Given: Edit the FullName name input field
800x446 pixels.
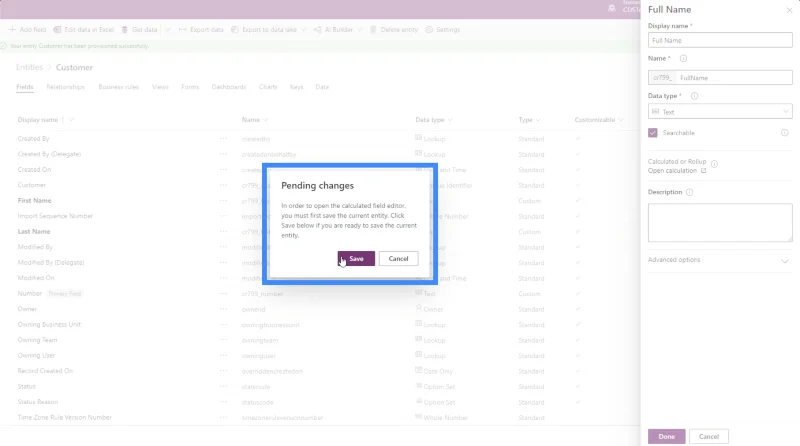Looking at the screenshot, I should [x=735, y=78].
